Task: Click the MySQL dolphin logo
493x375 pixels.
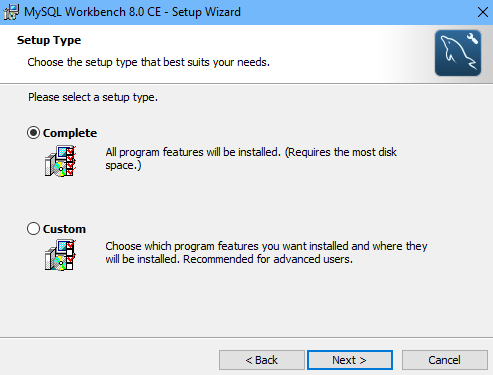Action: coord(458,53)
